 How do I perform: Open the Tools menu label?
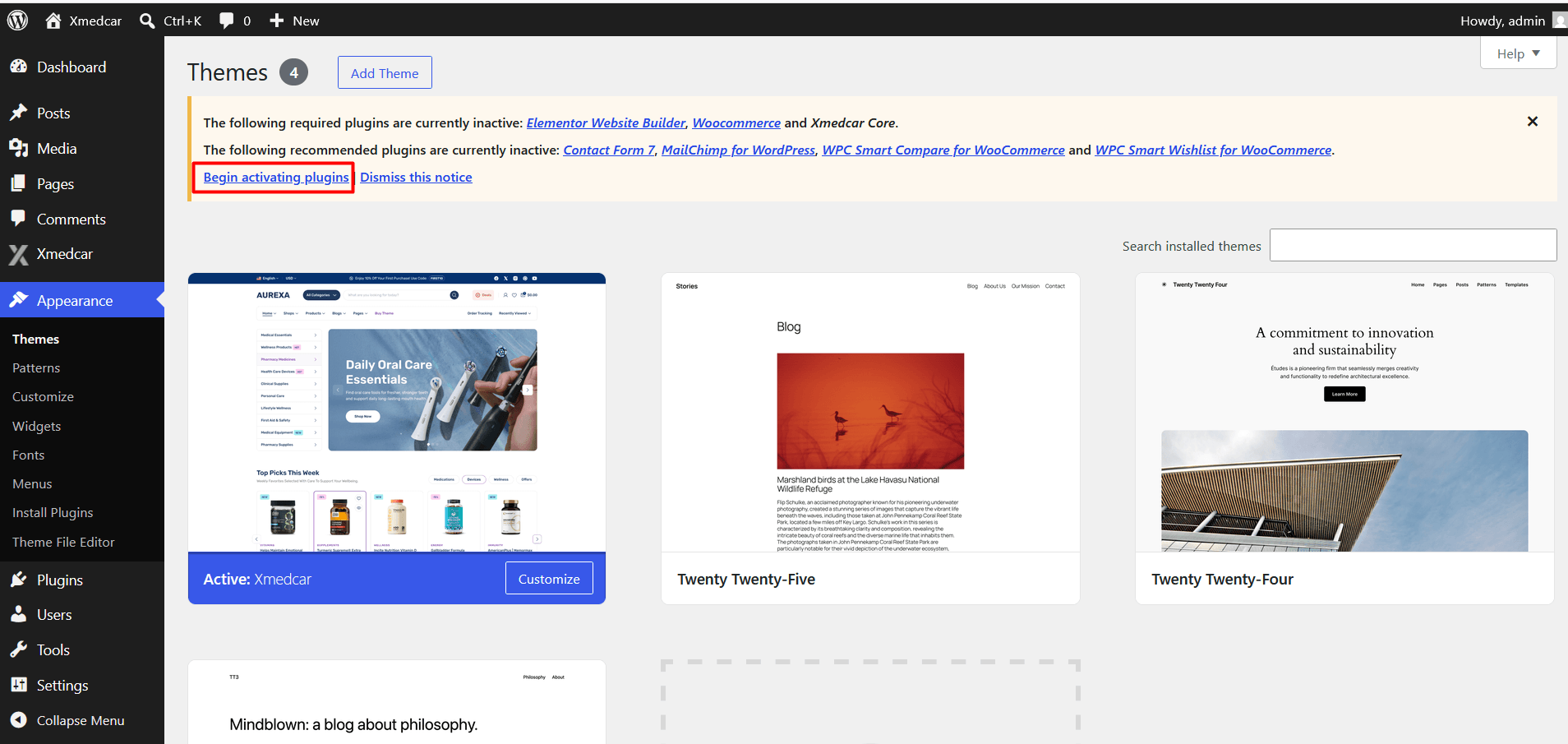point(53,649)
